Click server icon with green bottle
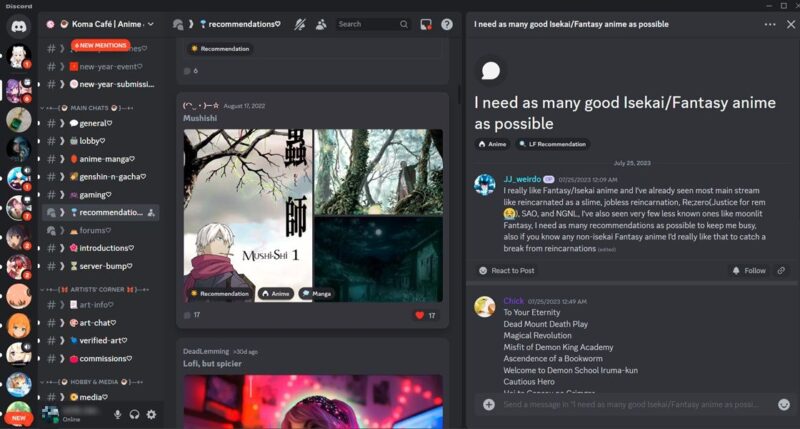This screenshot has width=800, height=429. (x=19, y=119)
